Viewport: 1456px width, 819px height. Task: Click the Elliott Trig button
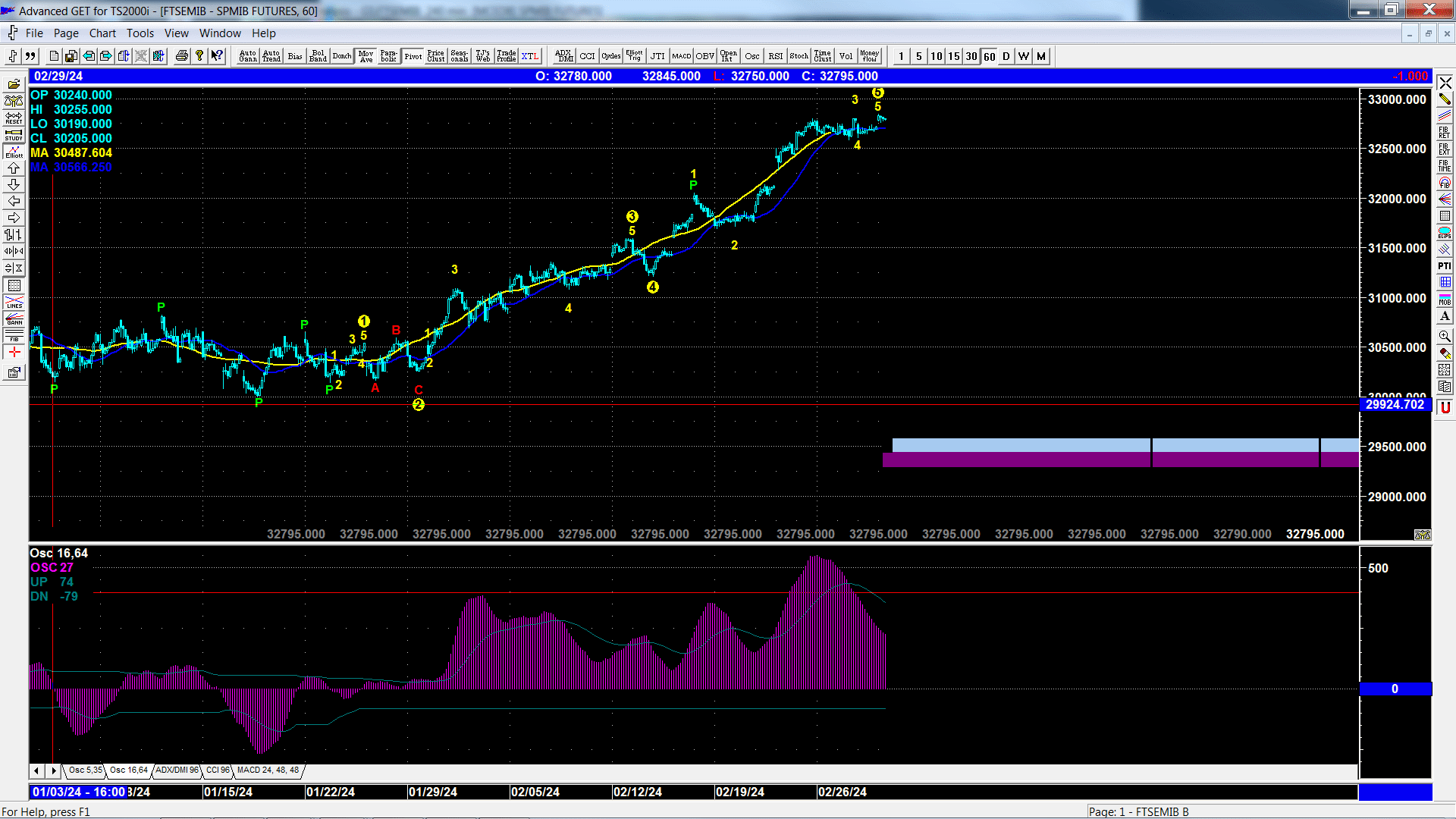(635, 56)
